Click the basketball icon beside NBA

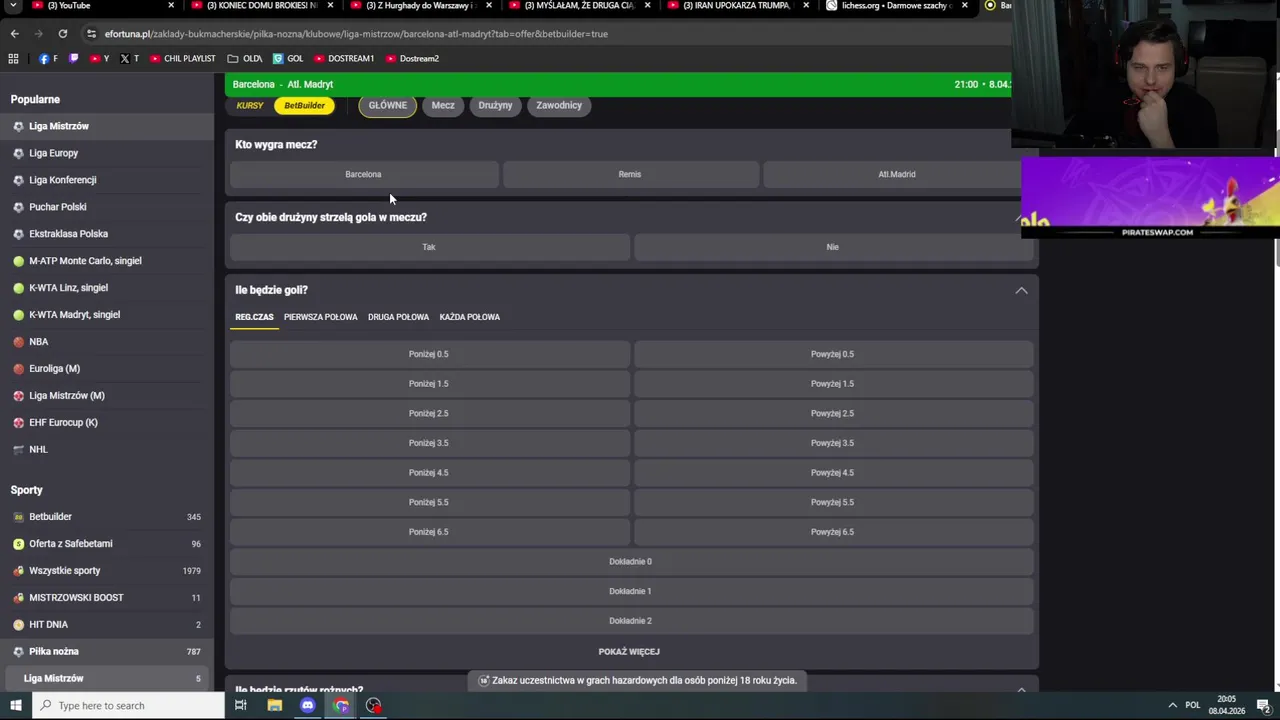click(19, 342)
